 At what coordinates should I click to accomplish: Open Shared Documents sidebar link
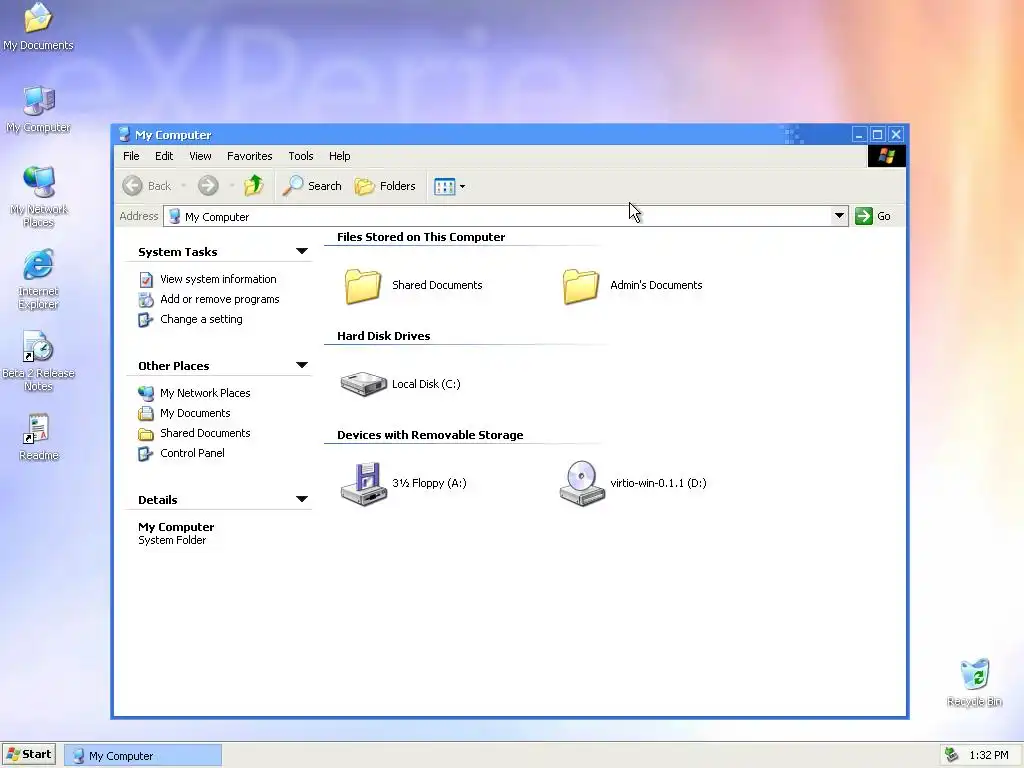point(205,433)
